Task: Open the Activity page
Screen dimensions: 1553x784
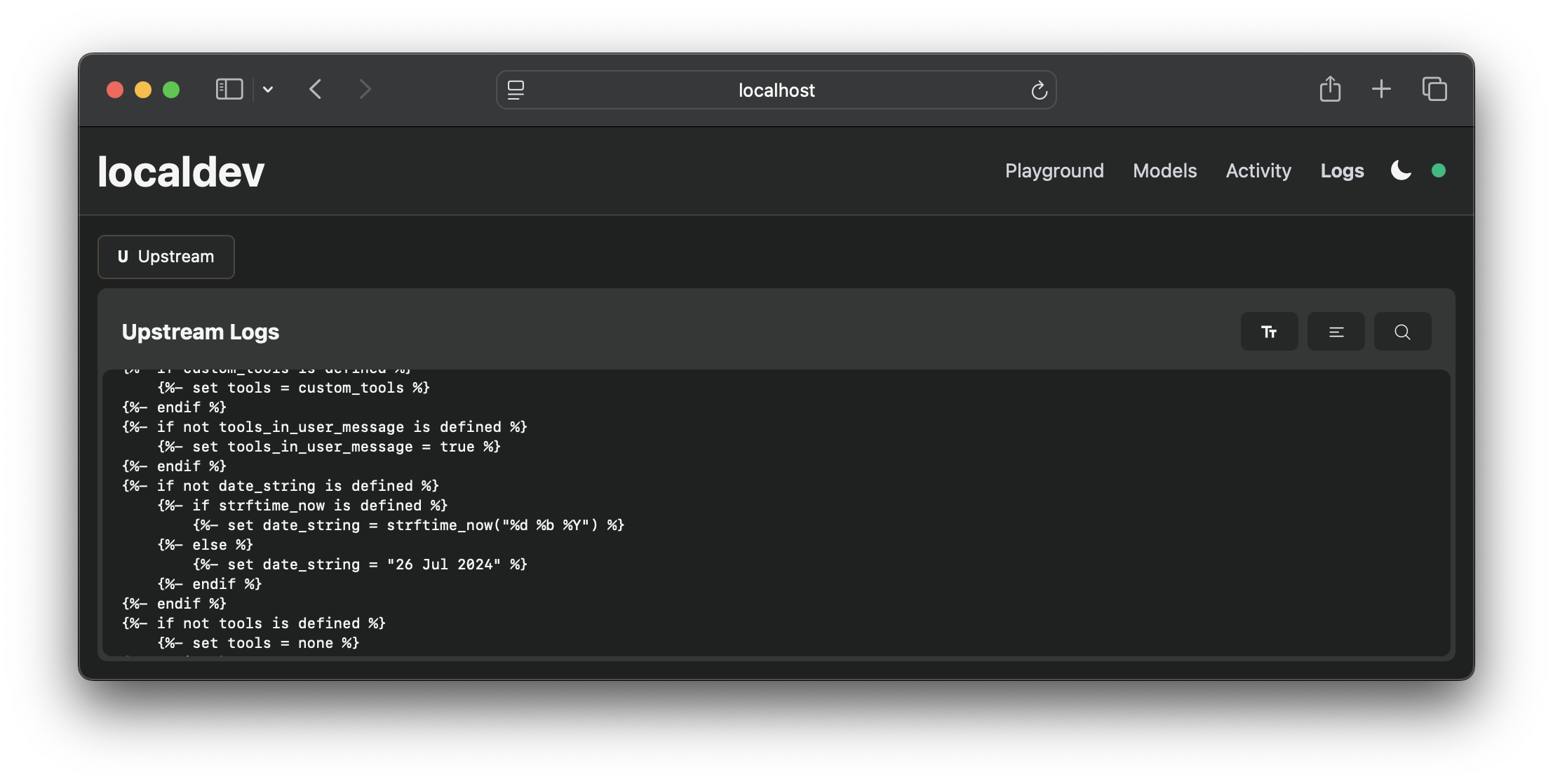Action: coord(1258,170)
